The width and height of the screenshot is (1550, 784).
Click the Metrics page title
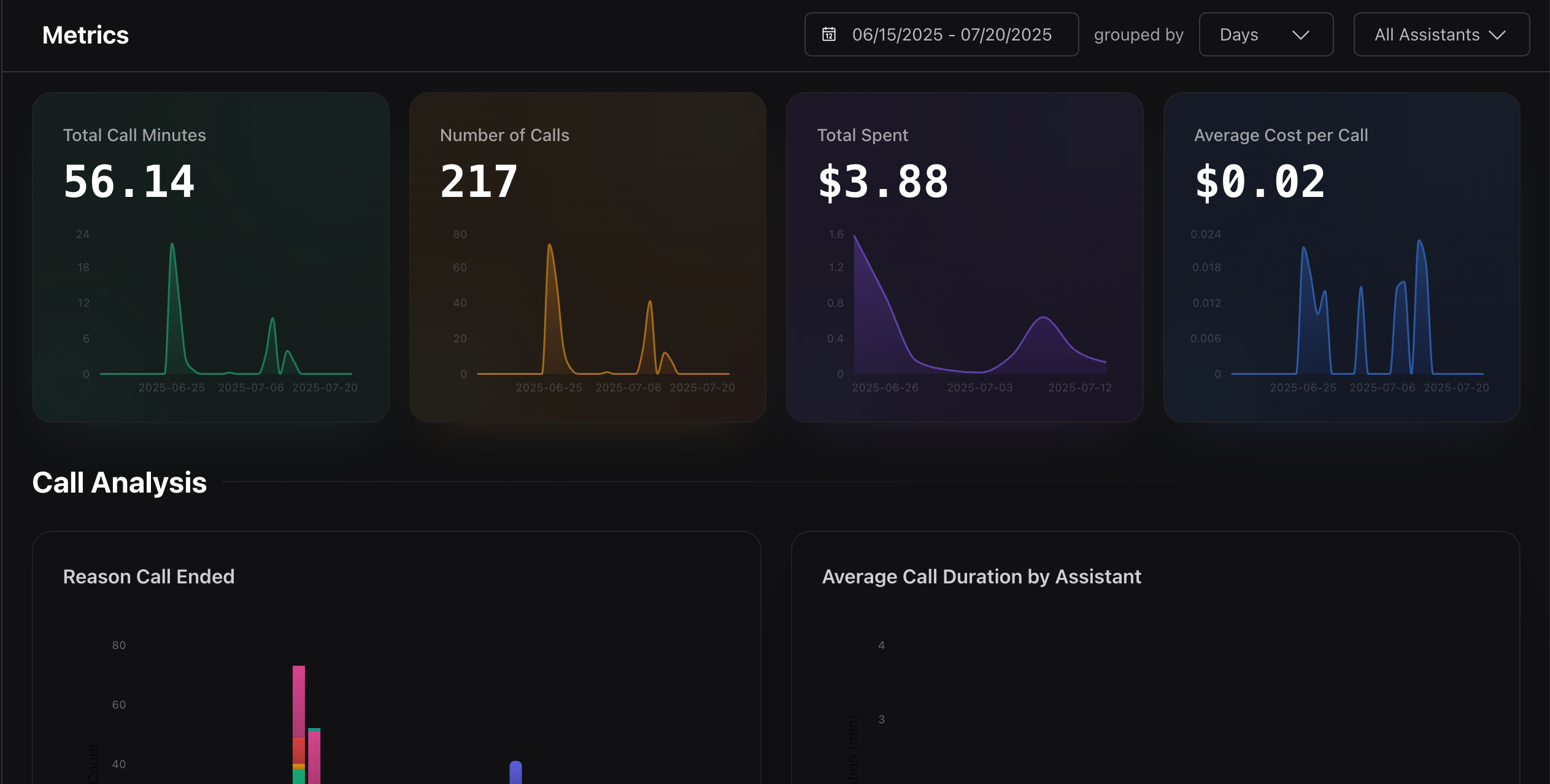tap(85, 35)
